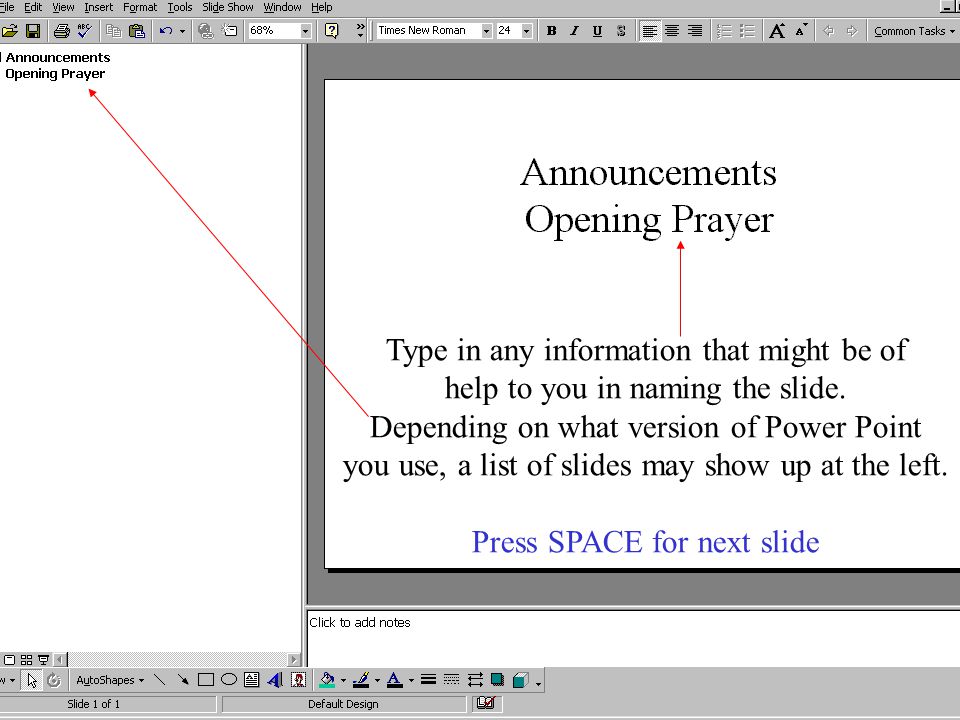Click Increase Font Size icon
960x720 pixels.
(777, 31)
